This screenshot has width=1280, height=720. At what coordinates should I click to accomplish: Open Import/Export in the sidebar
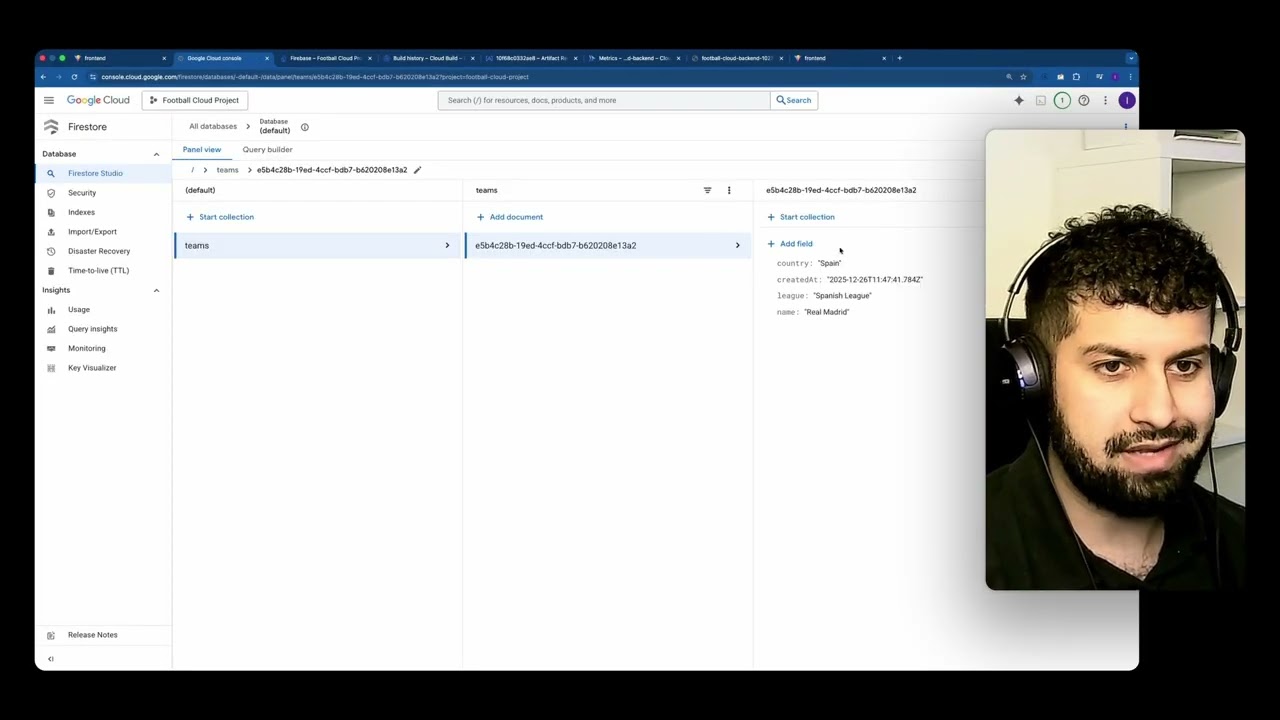pos(103,232)
